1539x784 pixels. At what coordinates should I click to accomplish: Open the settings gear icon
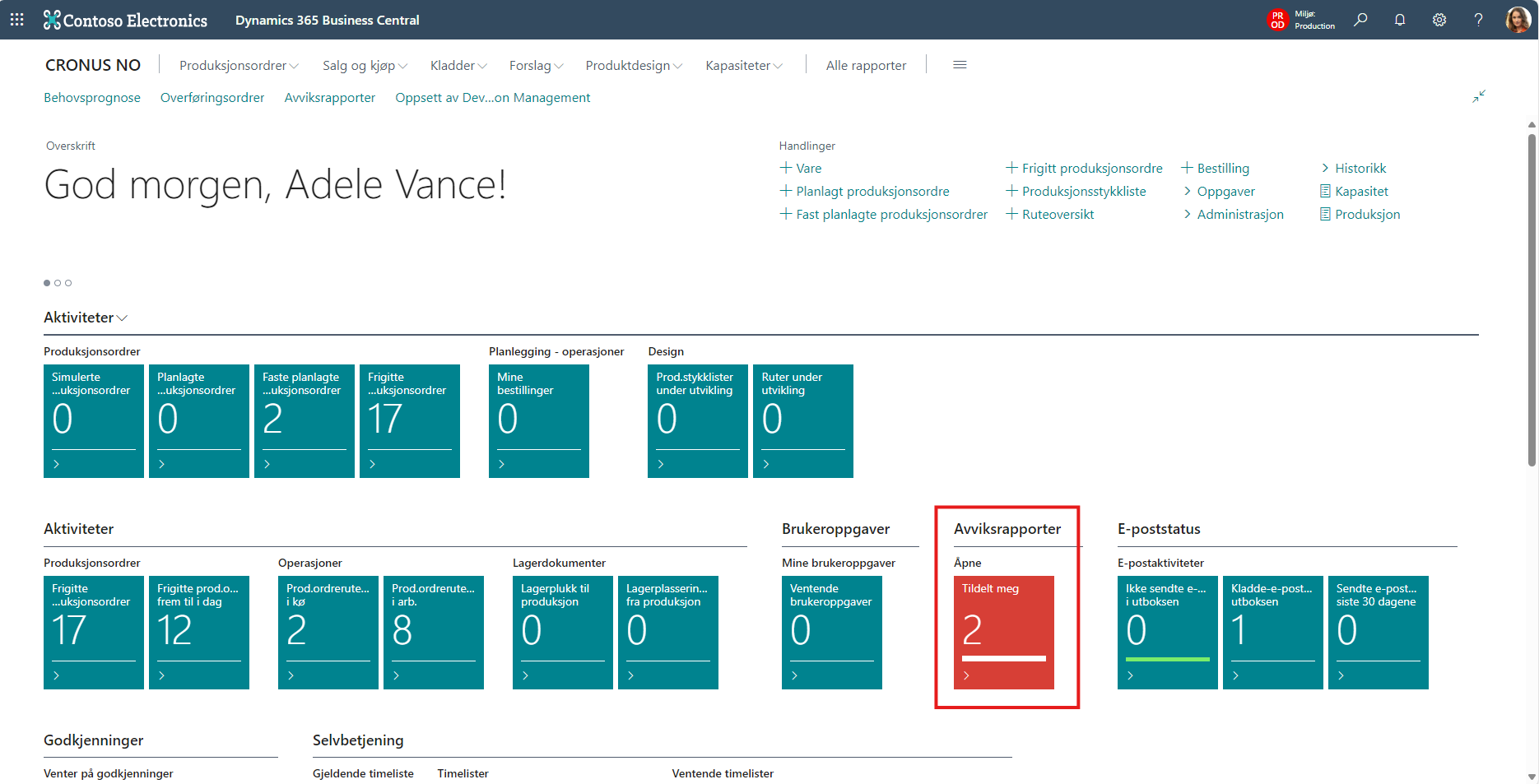pyautogui.click(x=1439, y=20)
